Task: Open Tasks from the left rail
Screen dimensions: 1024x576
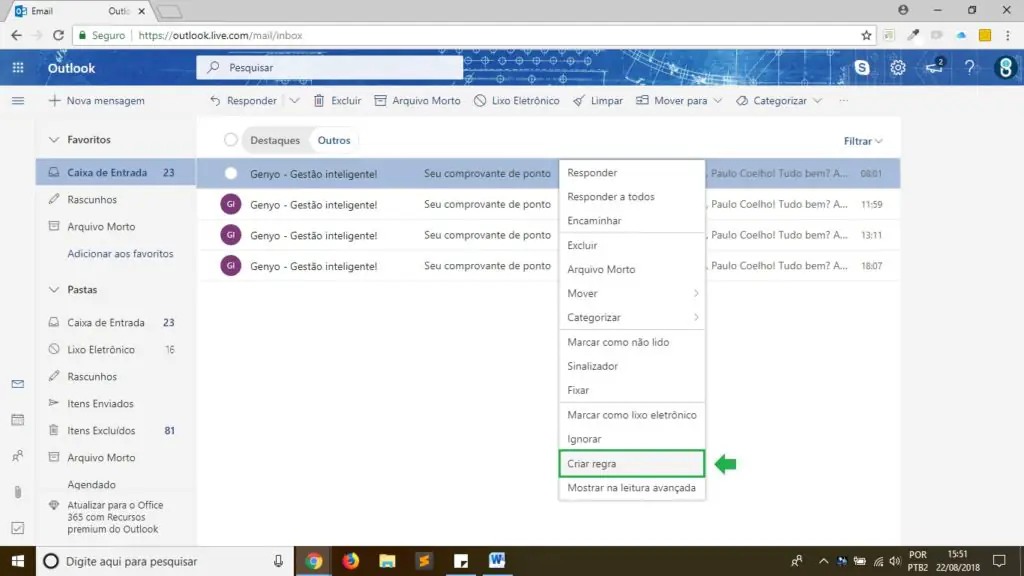Action: [x=18, y=528]
